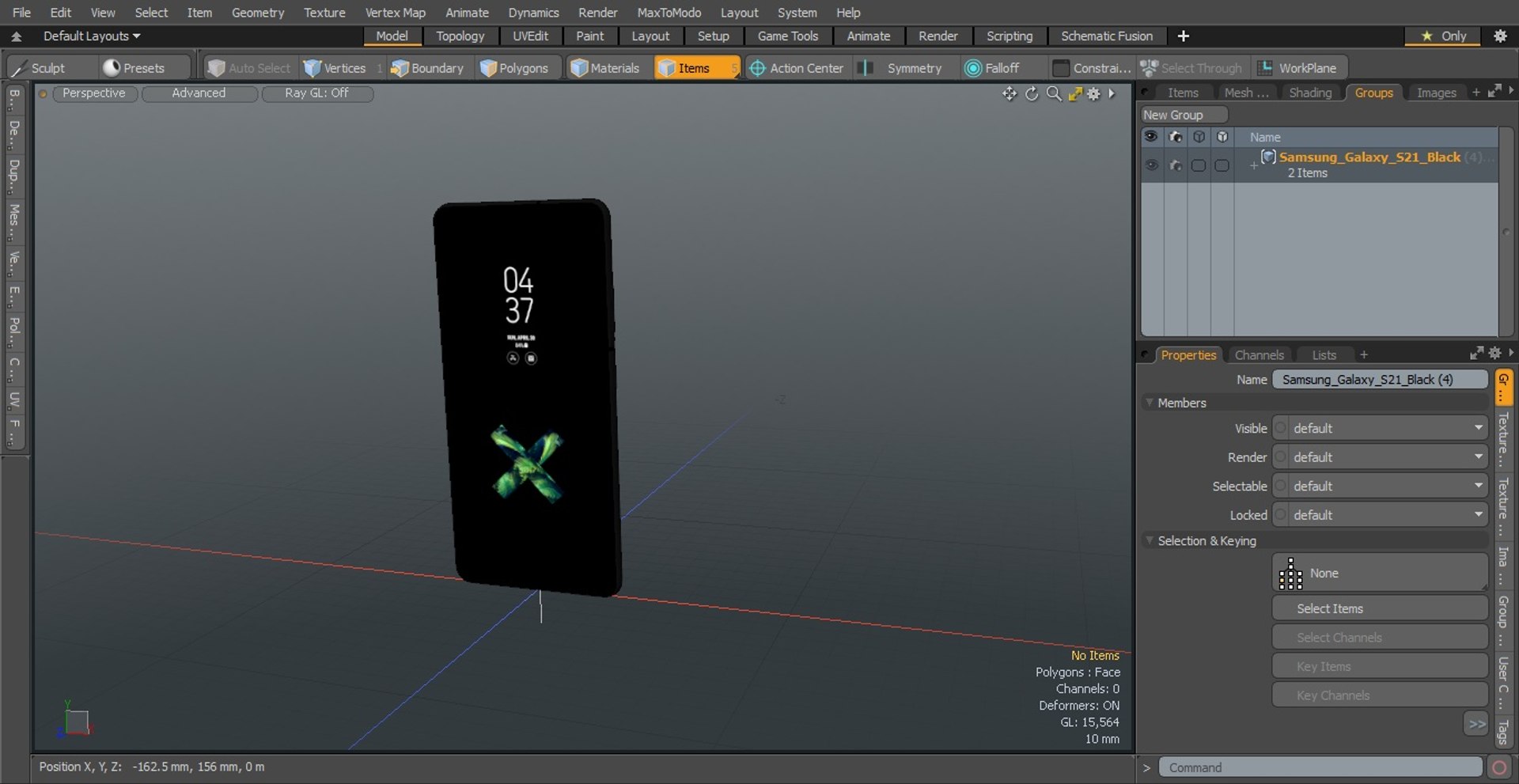Open the Default Layouts dropdown
The height and width of the screenshot is (784, 1519).
[92, 36]
